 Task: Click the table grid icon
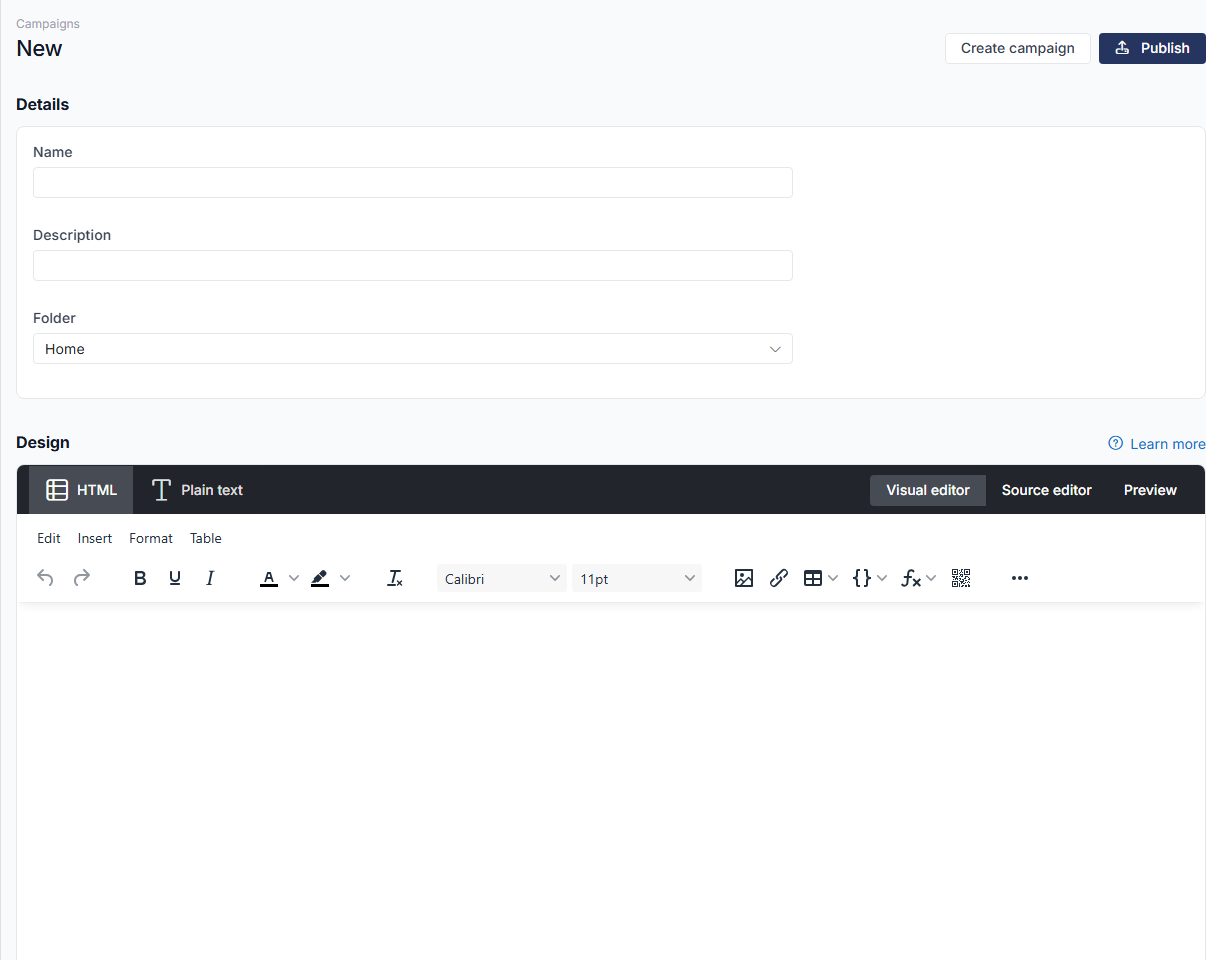(813, 578)
